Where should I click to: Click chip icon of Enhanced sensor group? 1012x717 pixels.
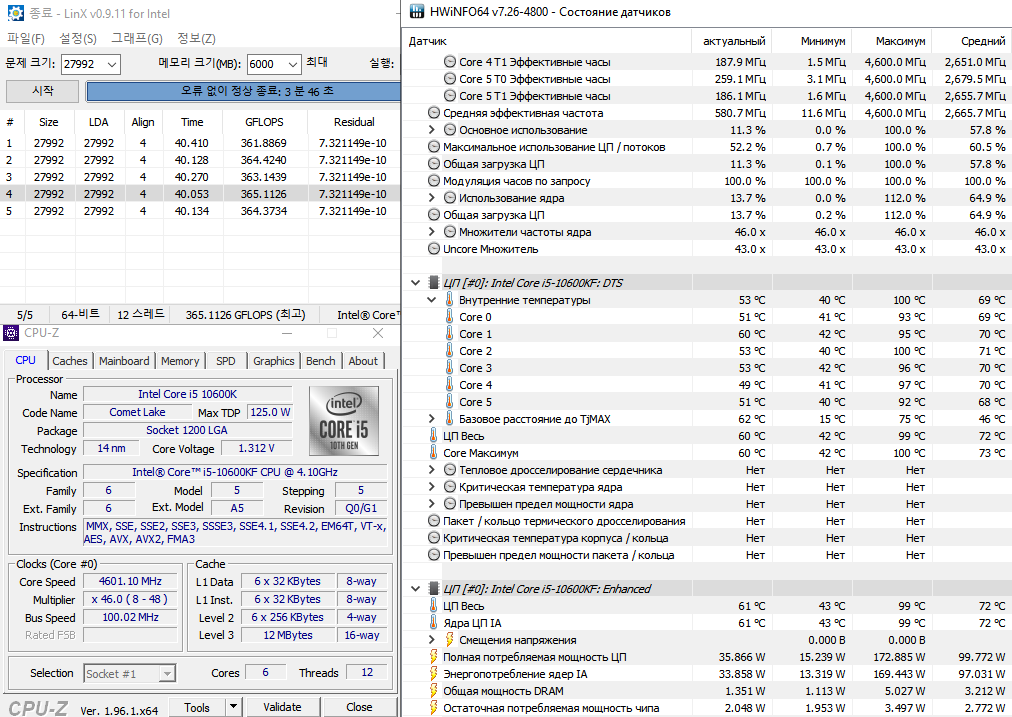434,589
